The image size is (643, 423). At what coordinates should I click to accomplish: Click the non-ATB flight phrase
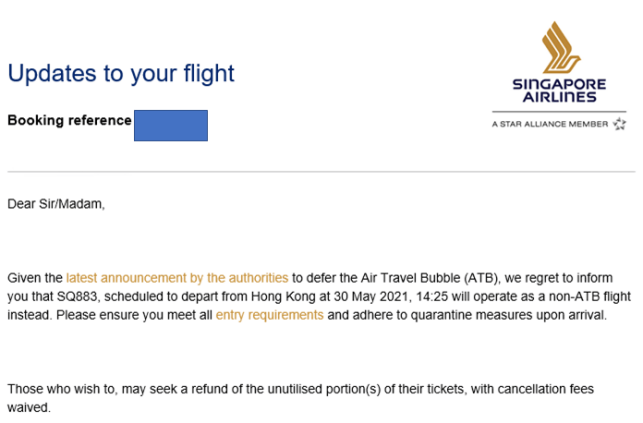[588, 296]
